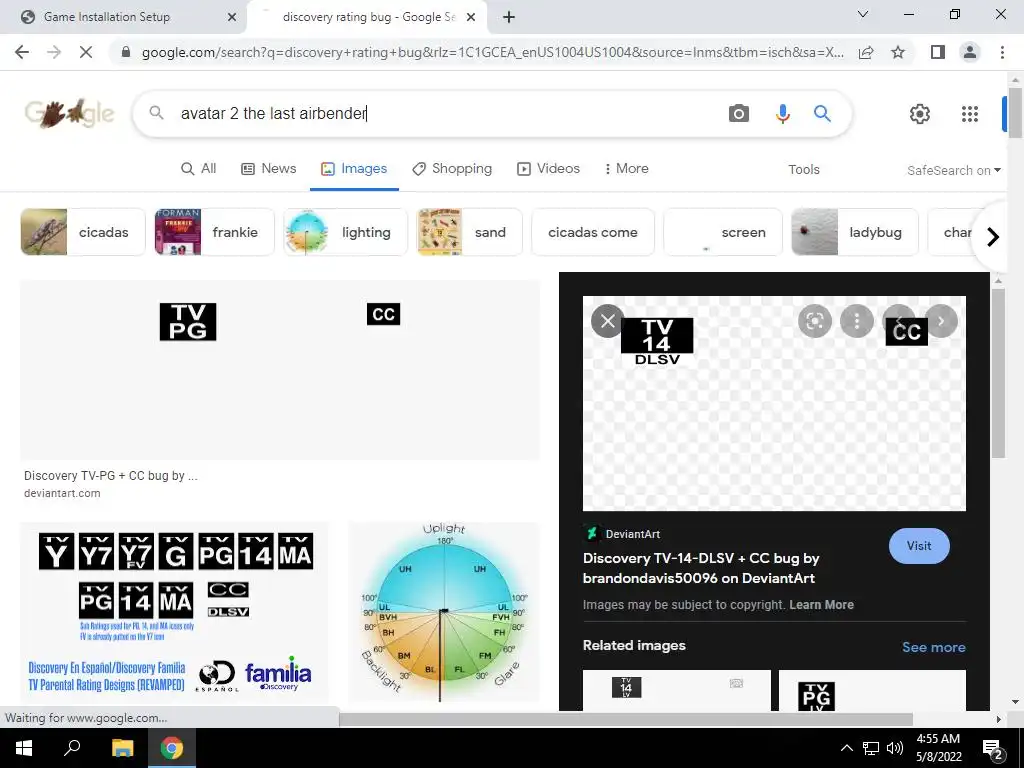Visit the DeviantArt source page

[x=919, y=546]
